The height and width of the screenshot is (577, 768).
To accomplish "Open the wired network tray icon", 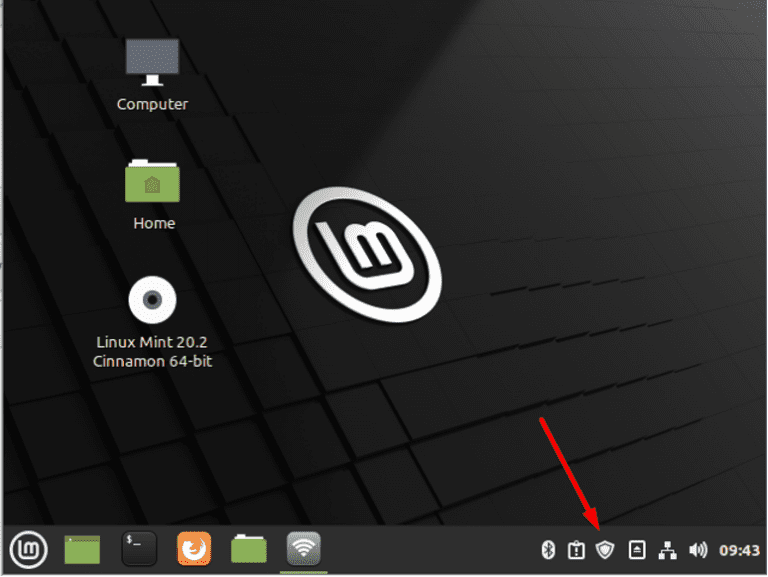I will 667,550.
